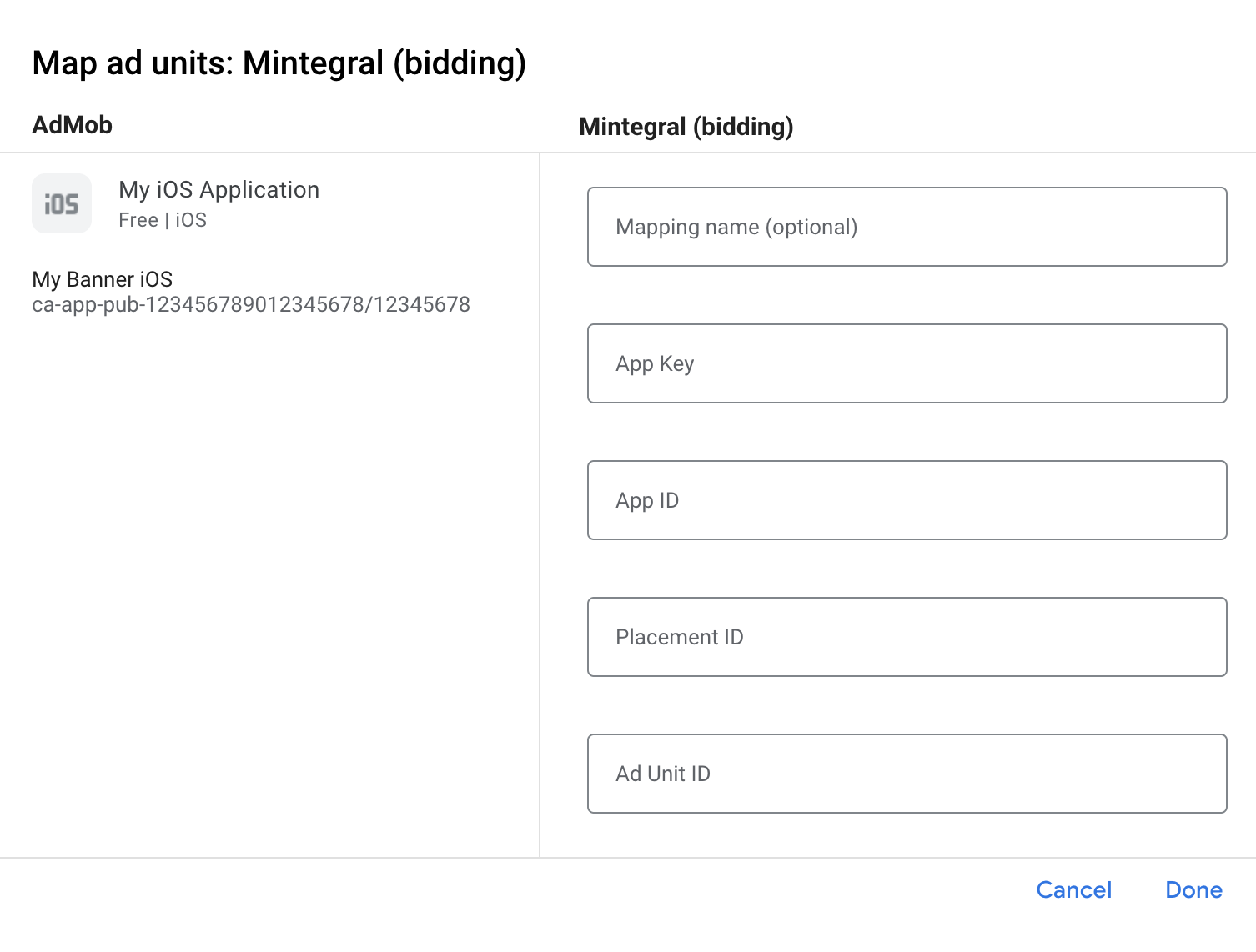Click the Mintegral (bidding) column header

click(686, 127)
